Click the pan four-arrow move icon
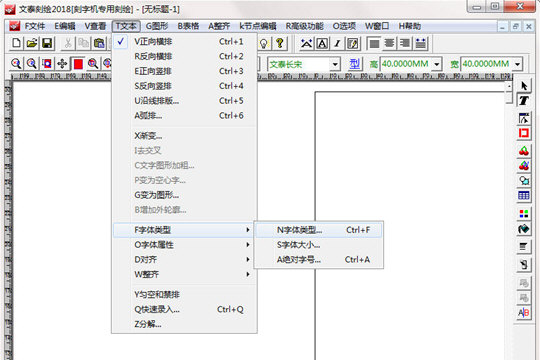The width and height of the screenshot is (540, 360). pos(62,63)
